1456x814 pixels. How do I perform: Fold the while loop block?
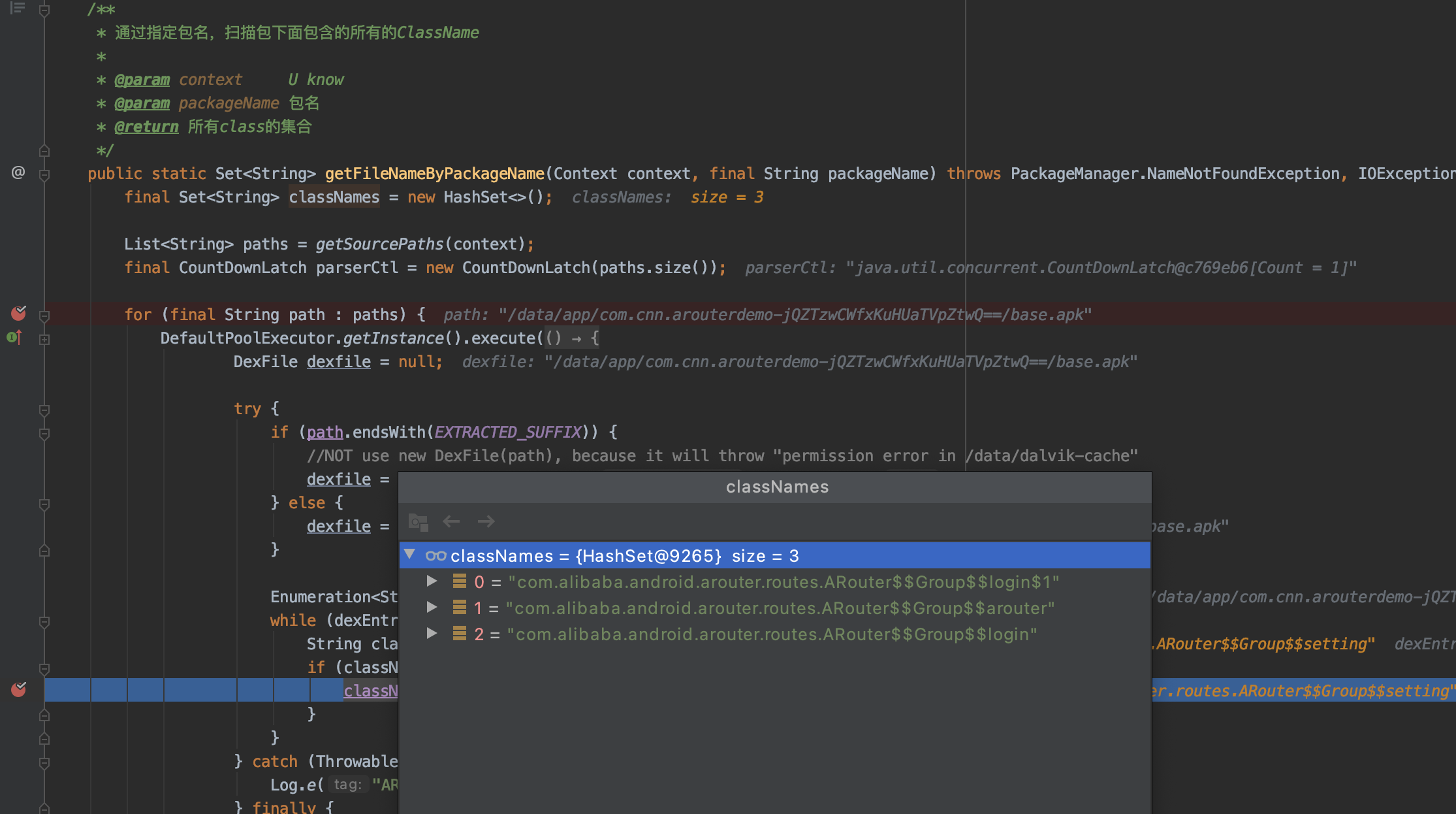pos(44,622)
